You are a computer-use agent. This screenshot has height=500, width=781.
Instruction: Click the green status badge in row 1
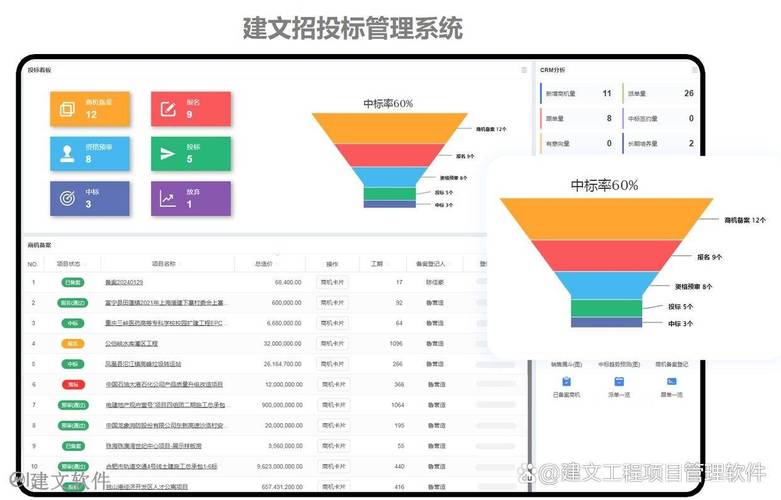73,282
